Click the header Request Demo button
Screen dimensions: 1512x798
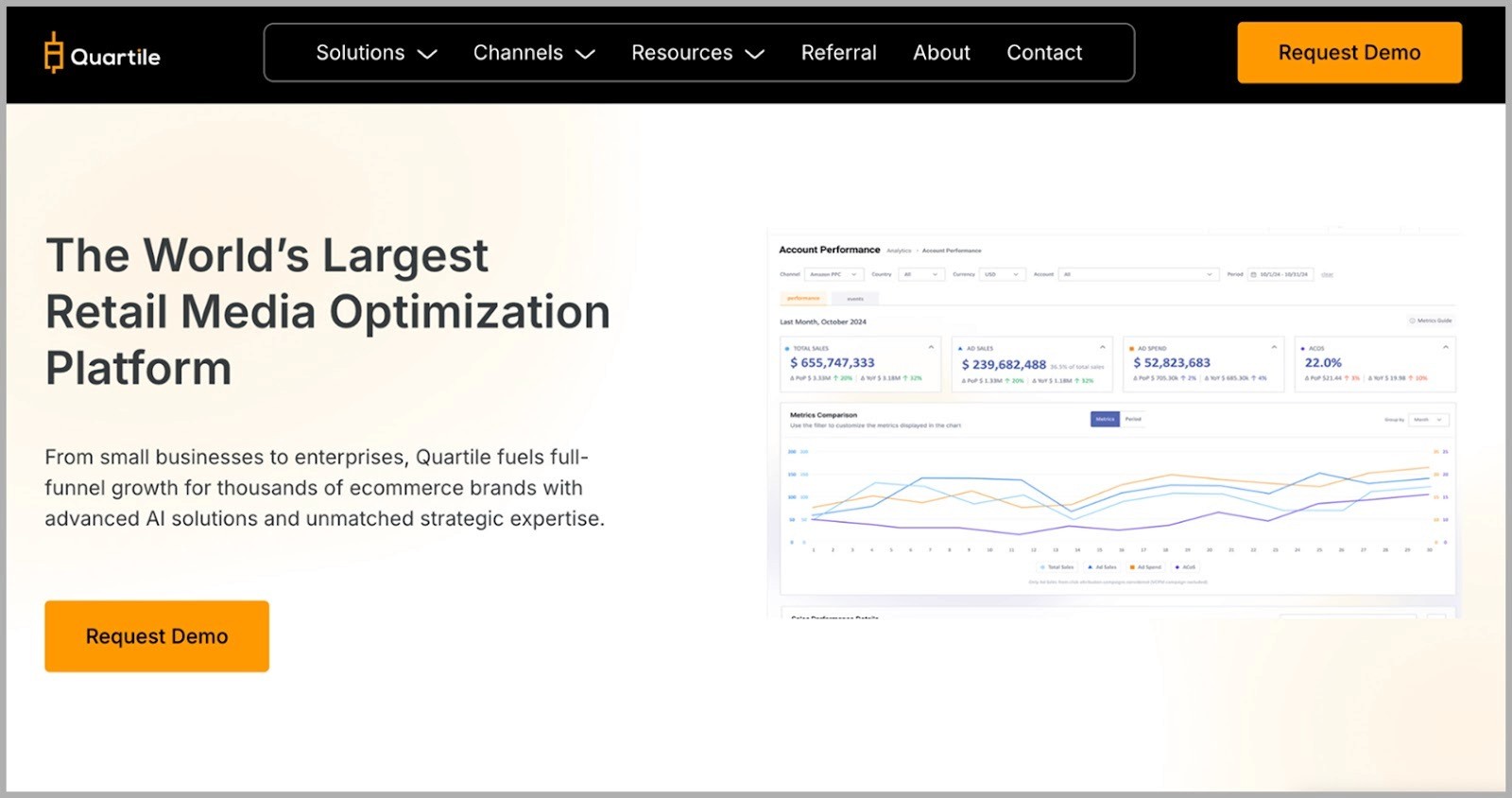point(1349,53)
